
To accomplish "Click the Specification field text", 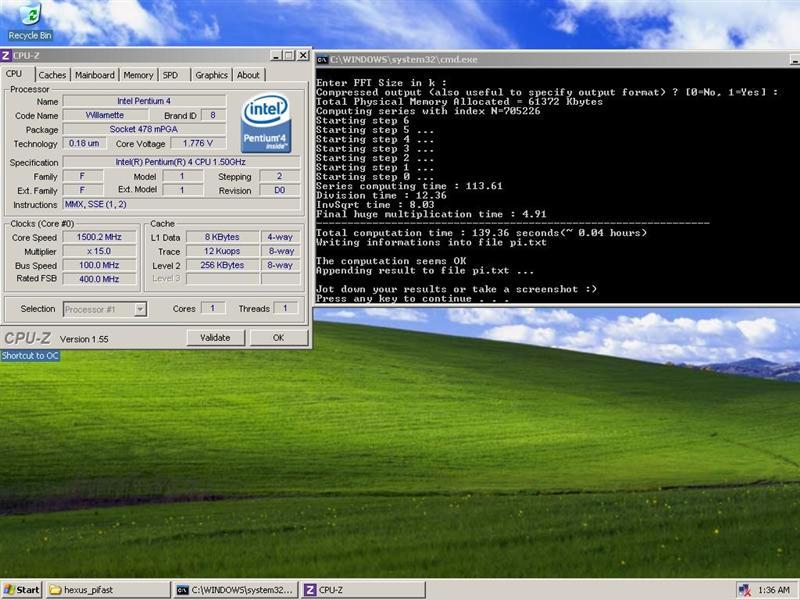I will pyautogui.click(x=181, y=162).
